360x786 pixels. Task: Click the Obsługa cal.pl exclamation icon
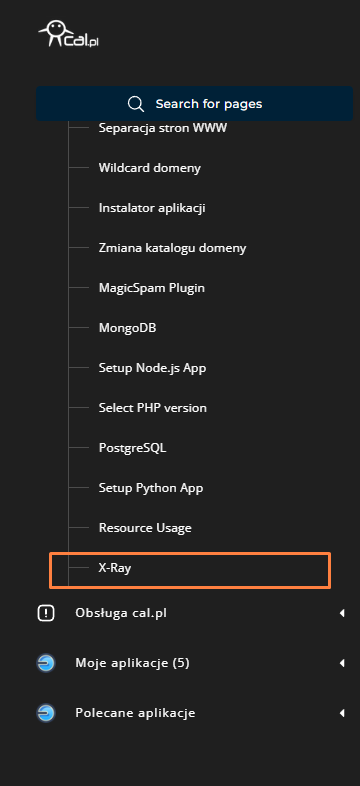pos(46,613)
